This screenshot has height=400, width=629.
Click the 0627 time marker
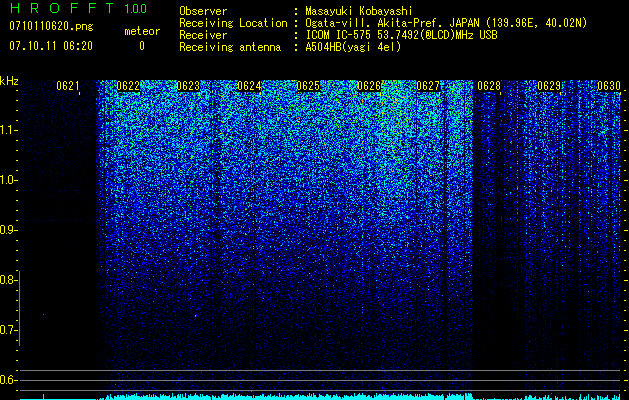coord(428,86)
